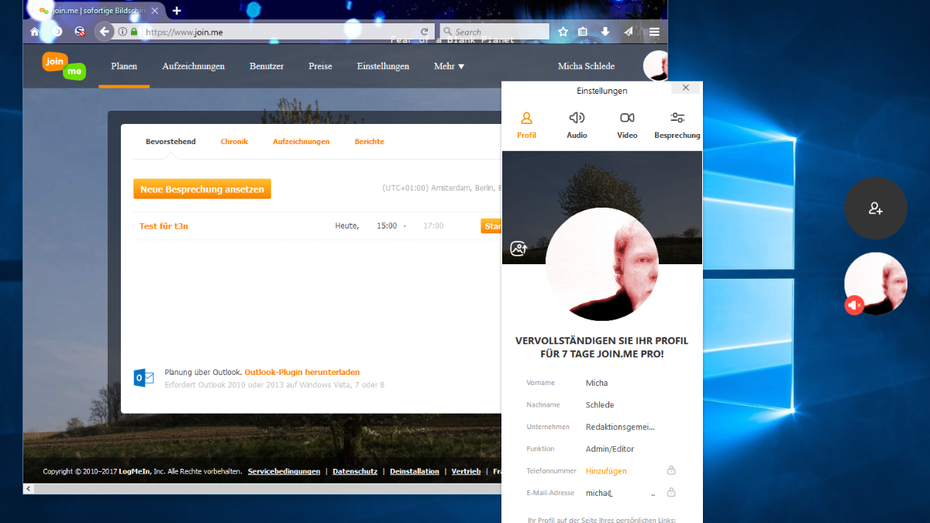The image size is (930, 523).
Task: Open the Preise menu item
Action: pos(320,66)
